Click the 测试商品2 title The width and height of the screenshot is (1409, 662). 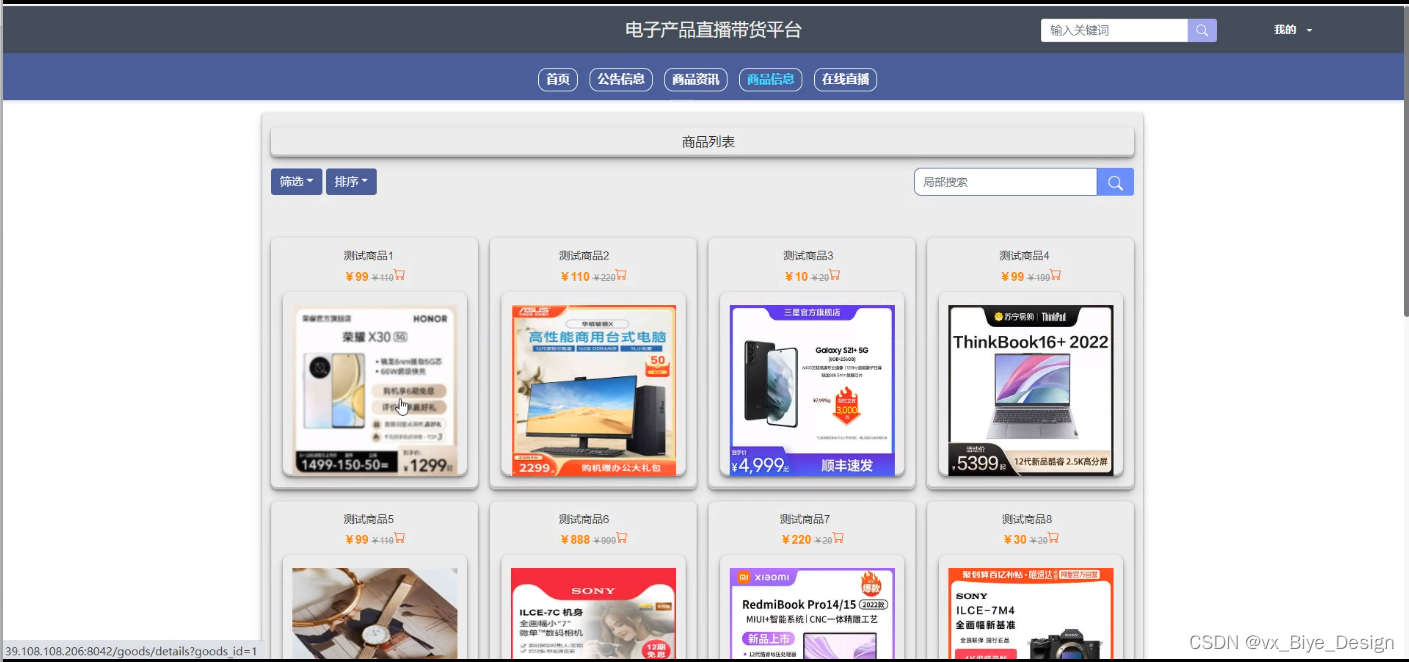(584, 256)
